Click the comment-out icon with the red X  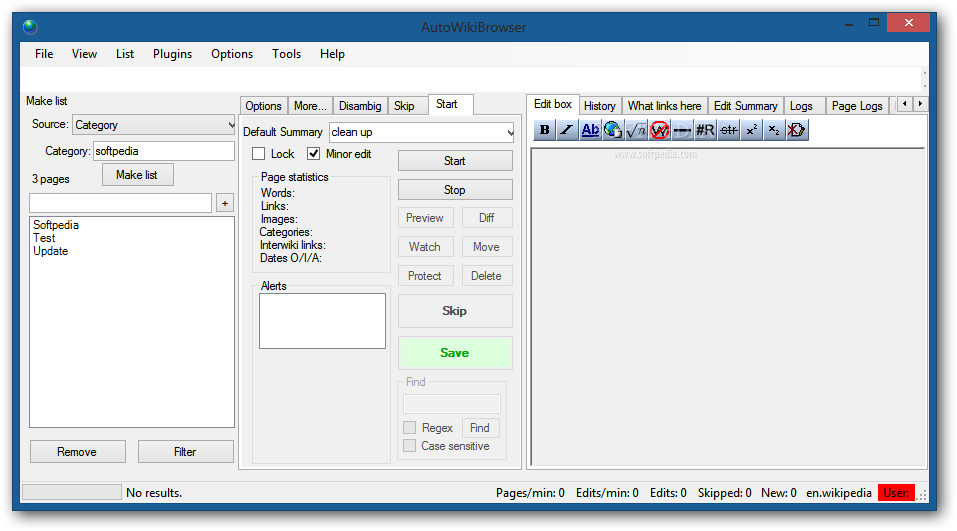tap(796, 130)
